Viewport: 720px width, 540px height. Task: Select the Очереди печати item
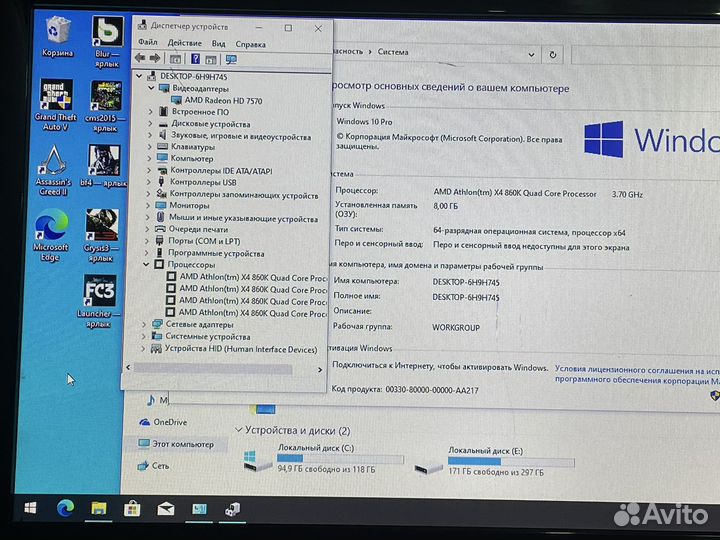point(192,229)
